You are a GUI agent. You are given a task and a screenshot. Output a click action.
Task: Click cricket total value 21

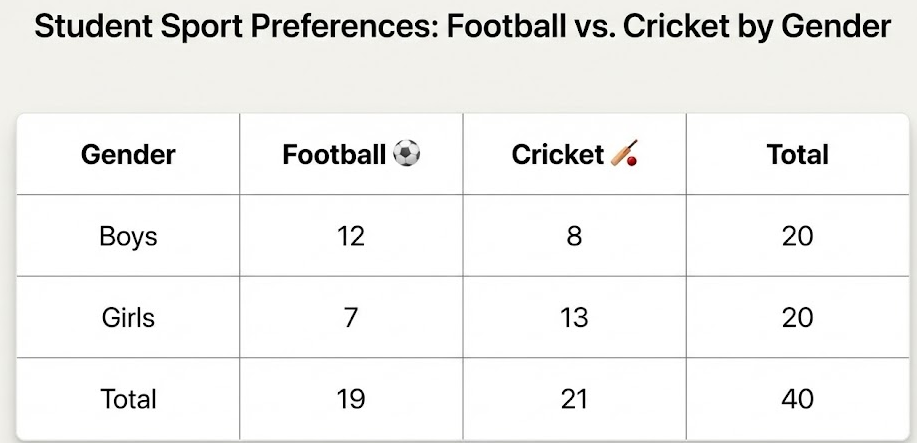tap(574, 399)
